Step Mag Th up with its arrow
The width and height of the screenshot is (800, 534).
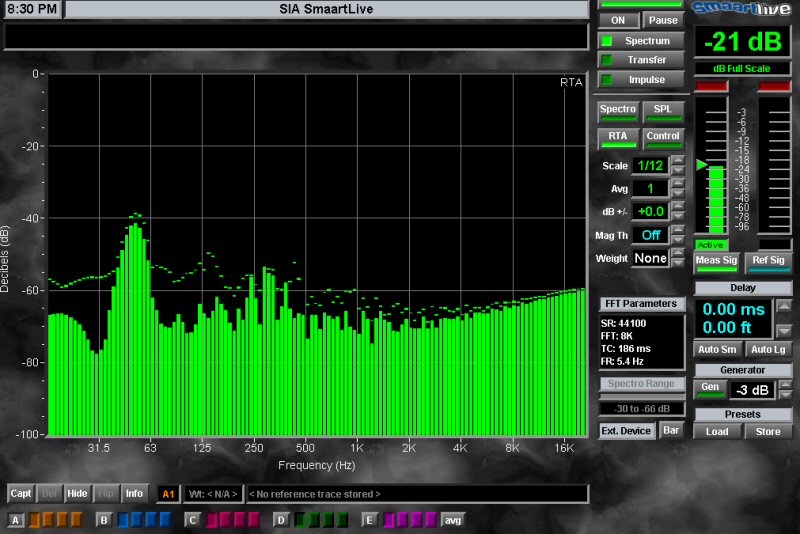(x=678, y=230)
